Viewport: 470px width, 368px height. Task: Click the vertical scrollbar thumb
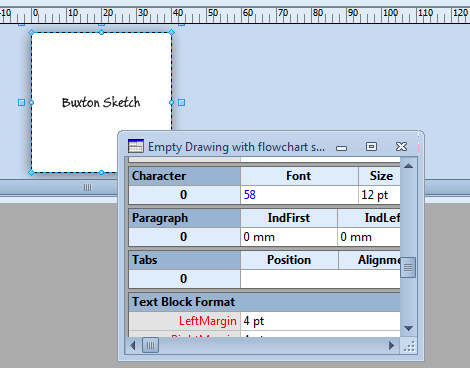click(x=409, y=267)
